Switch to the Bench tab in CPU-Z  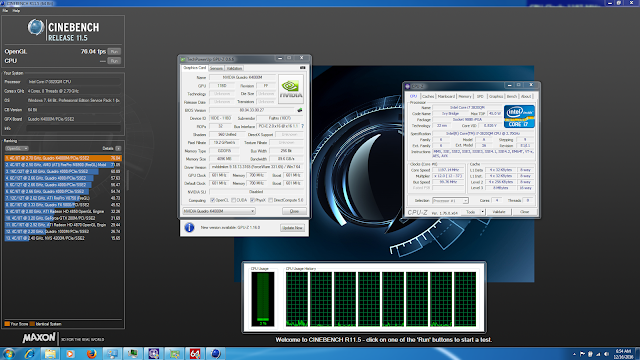[x=512, y=96]
